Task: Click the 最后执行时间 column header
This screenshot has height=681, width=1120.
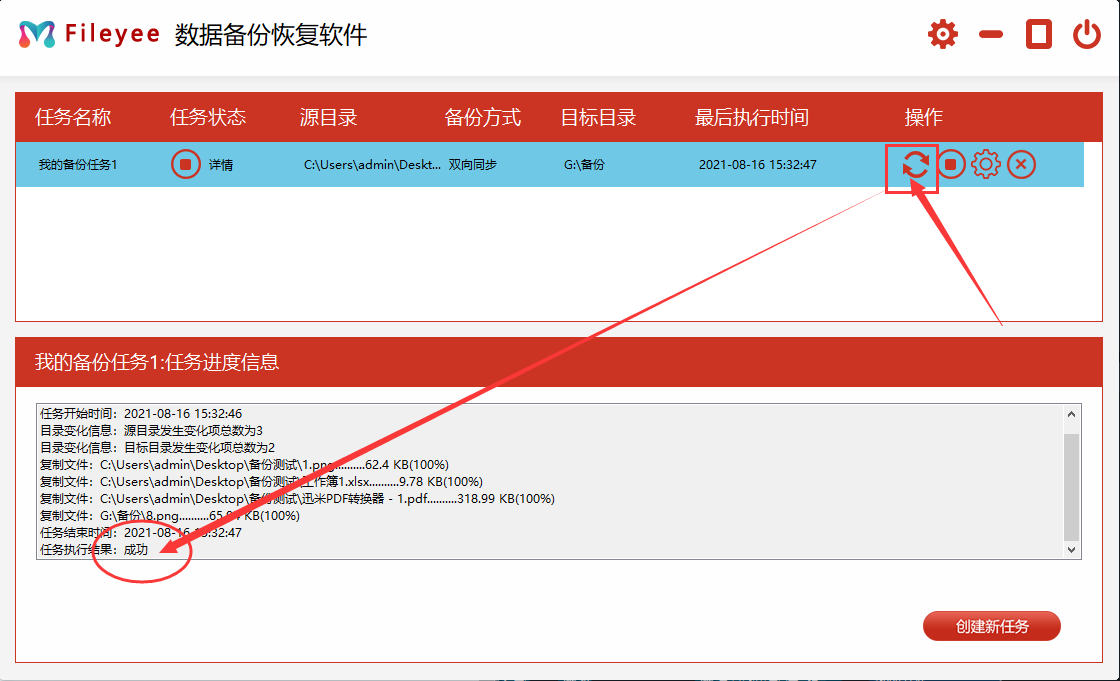Action: pyautogui.click(x=751, y=118)
